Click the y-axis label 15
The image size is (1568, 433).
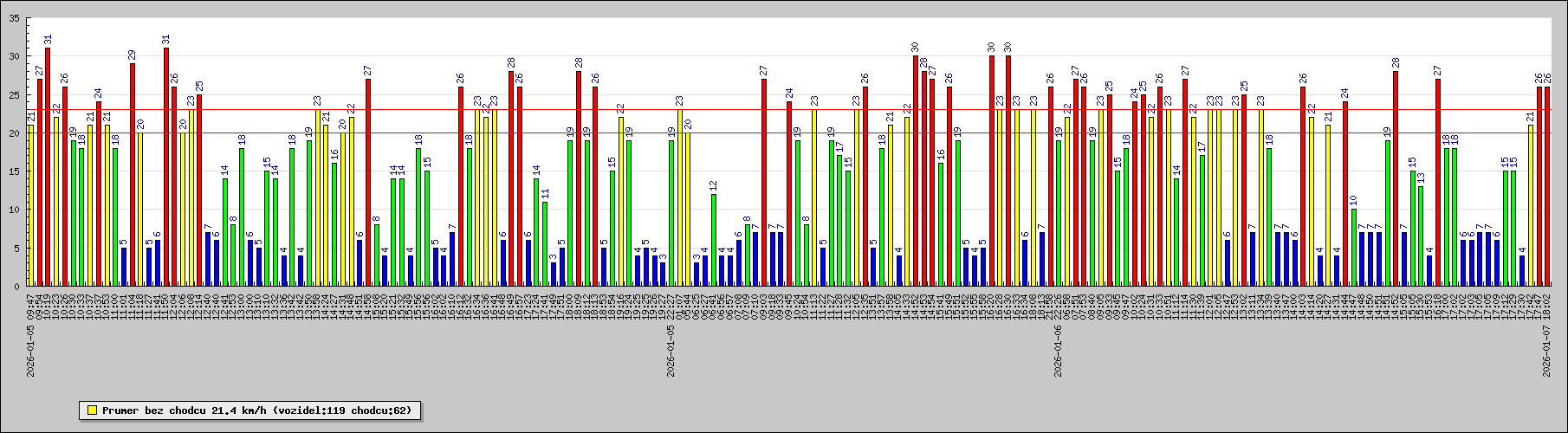[x=15, y=171]
